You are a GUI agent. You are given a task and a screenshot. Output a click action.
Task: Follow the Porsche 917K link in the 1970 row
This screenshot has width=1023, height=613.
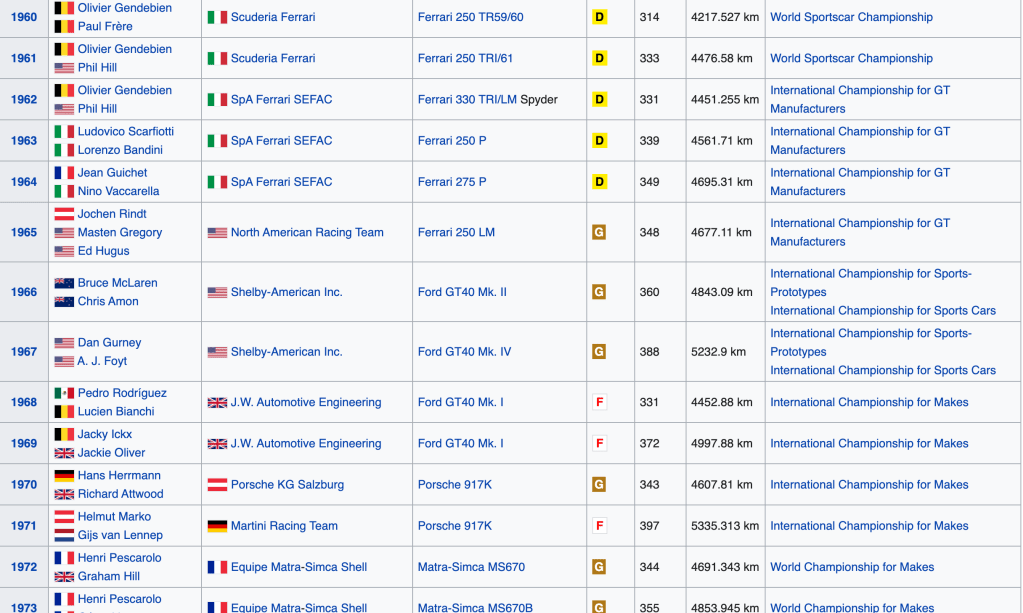(454, 485)
